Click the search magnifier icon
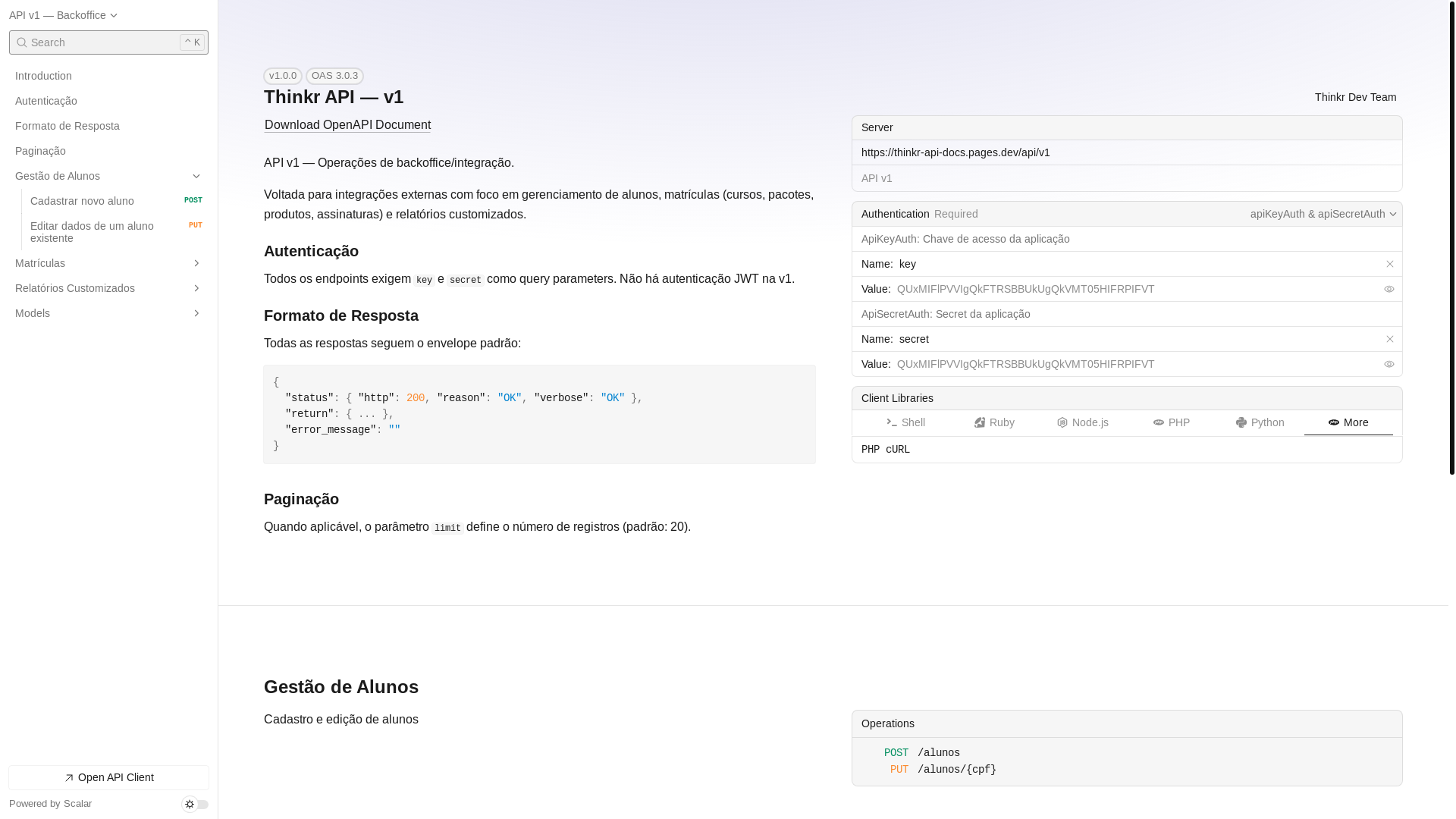 (x=21, y=42)
